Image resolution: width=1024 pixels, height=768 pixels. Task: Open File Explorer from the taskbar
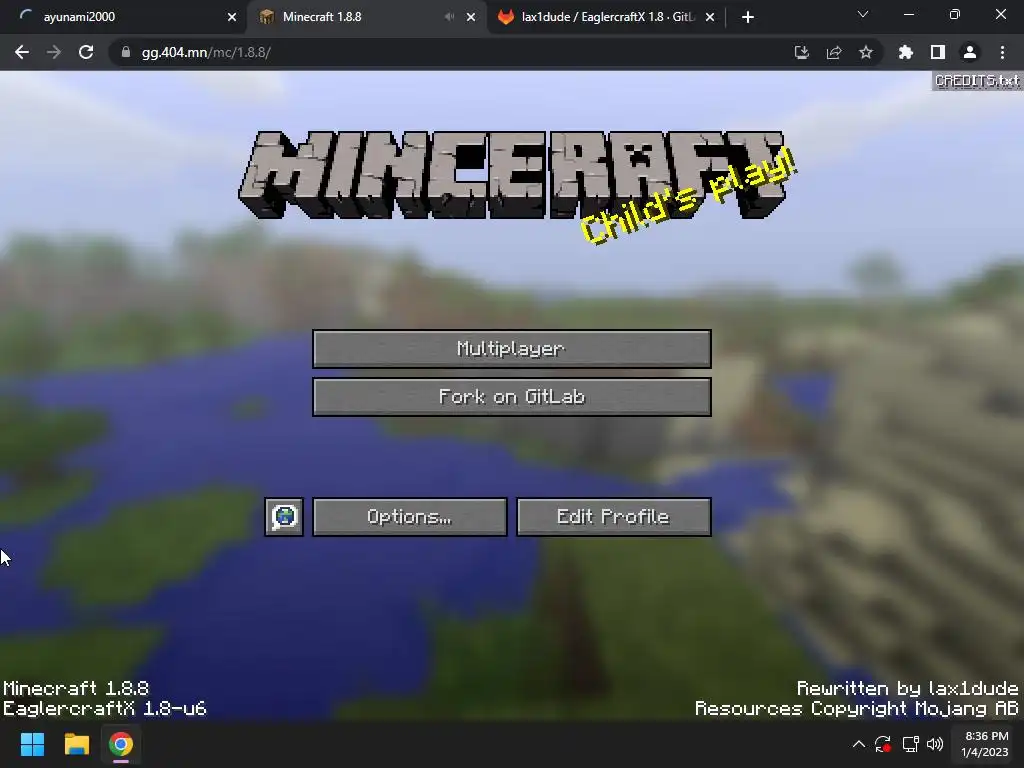click(76, 744)
